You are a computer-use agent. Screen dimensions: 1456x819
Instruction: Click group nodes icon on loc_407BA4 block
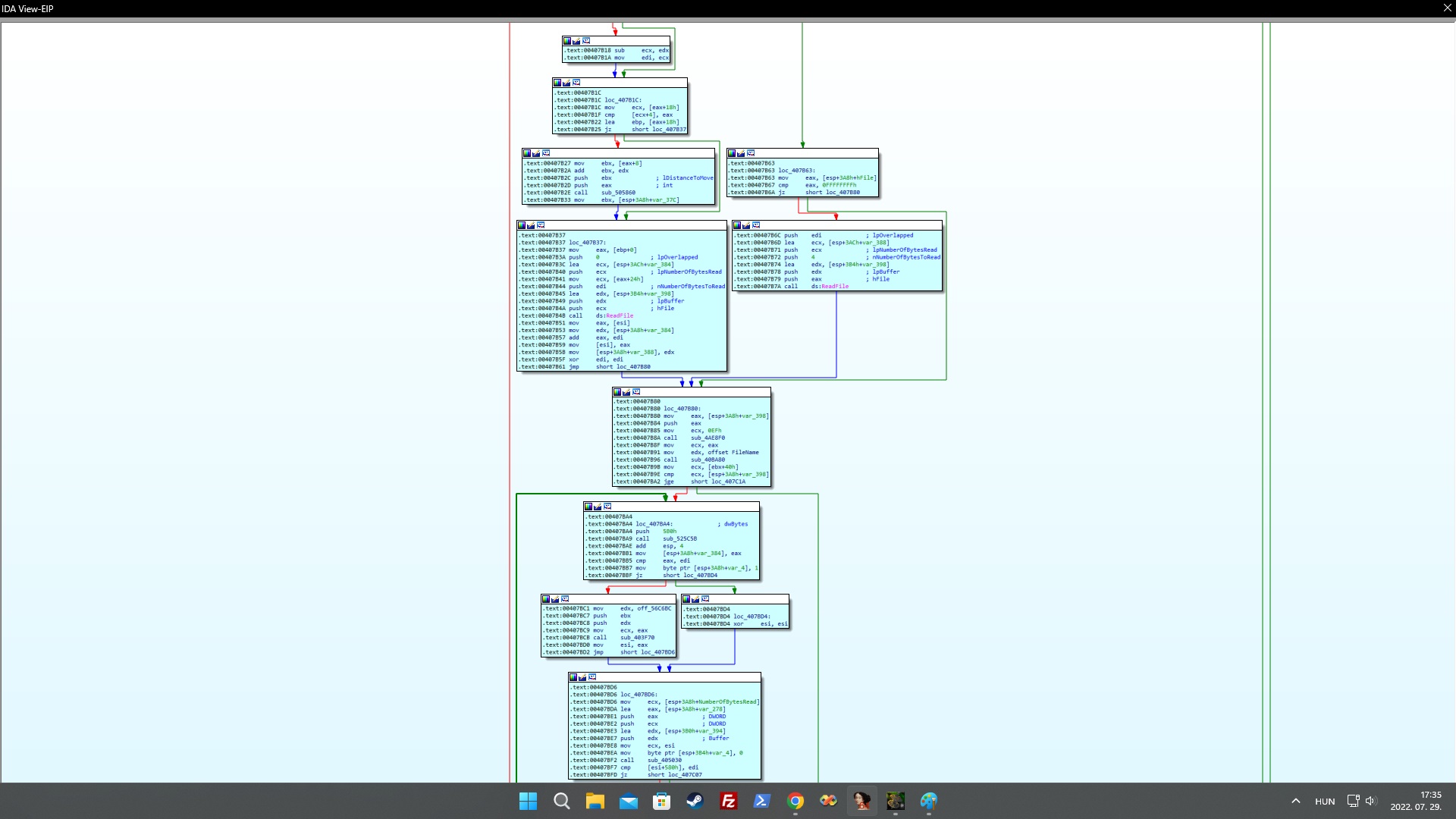click(607, 507)
